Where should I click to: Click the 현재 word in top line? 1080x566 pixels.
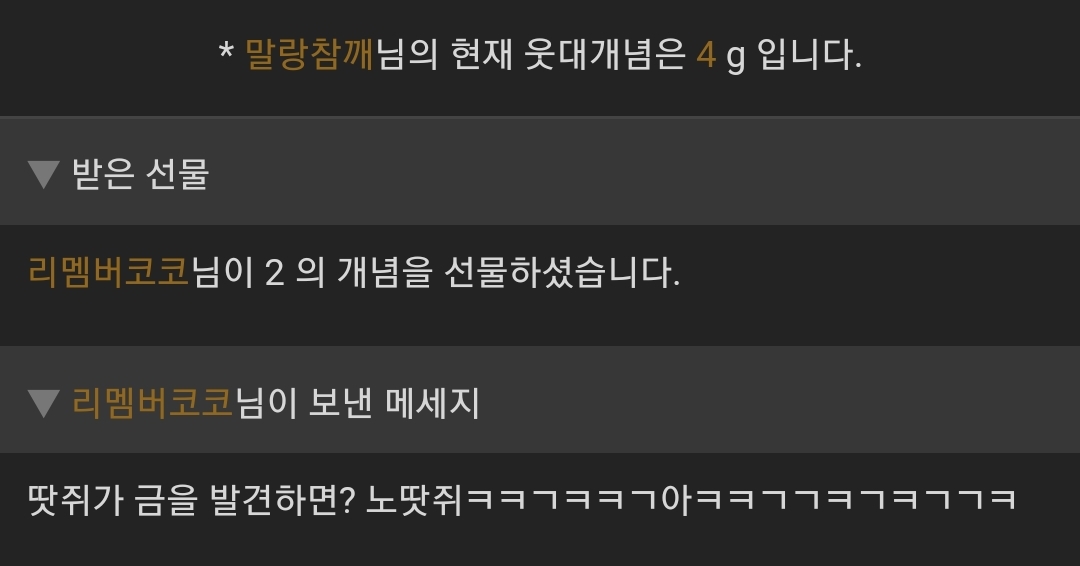click(481, 54)
